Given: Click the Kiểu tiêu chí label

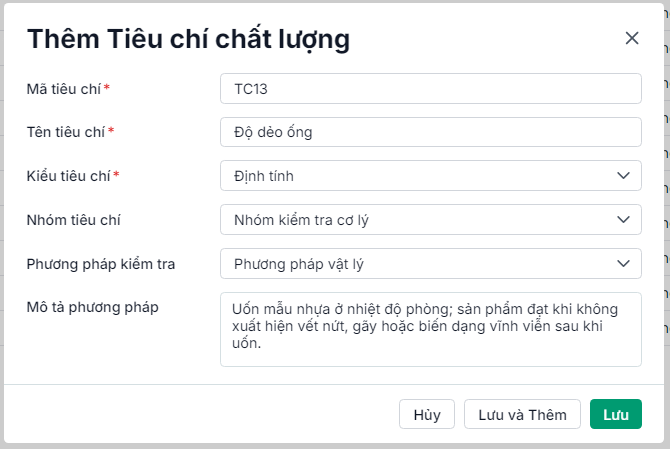Looking at the screenshot, I should [x=68, y=176].
